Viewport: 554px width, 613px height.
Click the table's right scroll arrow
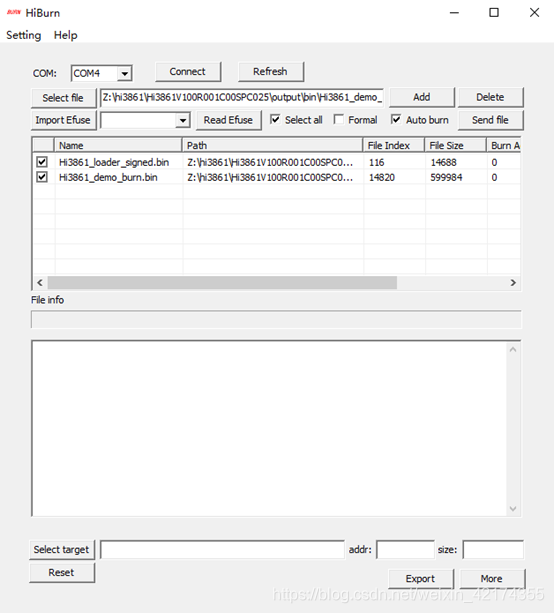pyautogui.click(x=513, y=283)
